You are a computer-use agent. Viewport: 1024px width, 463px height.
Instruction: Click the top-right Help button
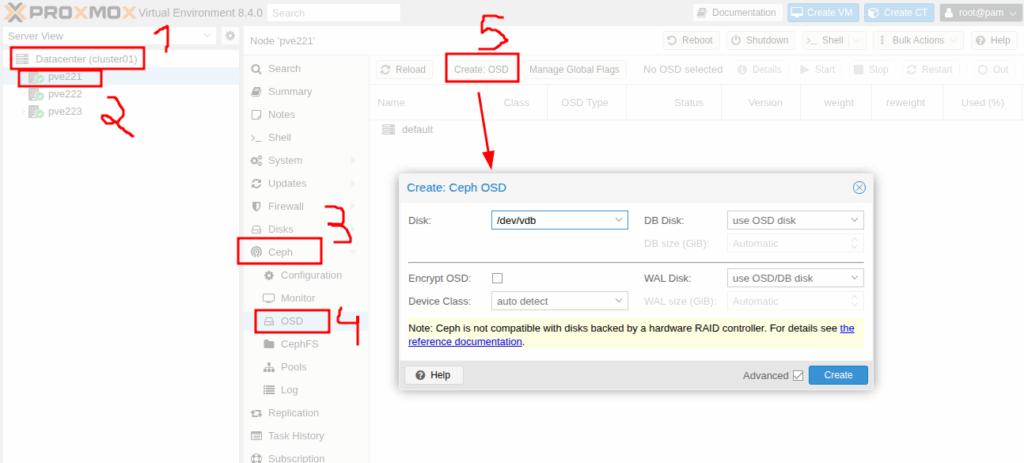click(x=994, y=40)
